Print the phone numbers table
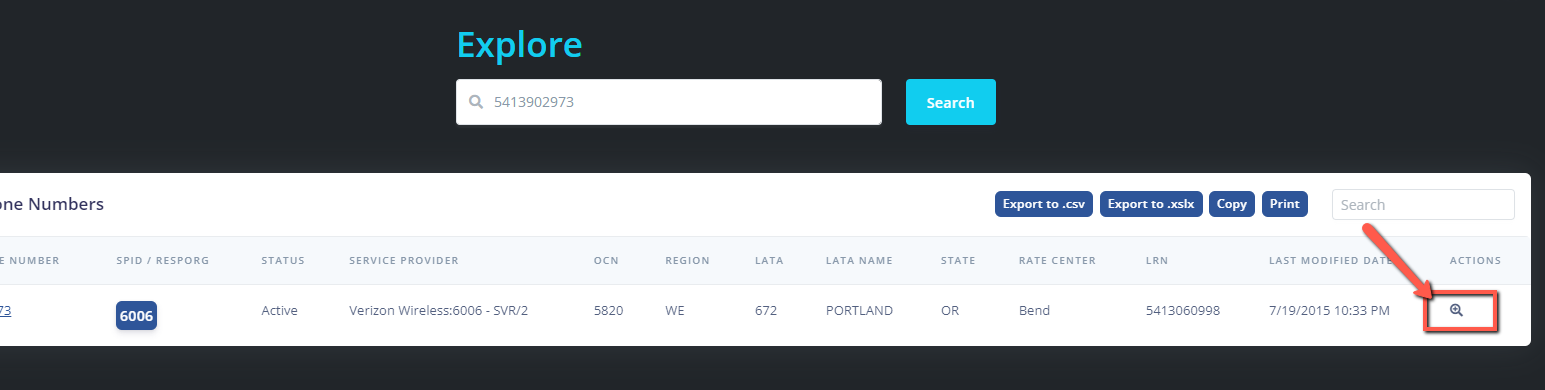Screen dimensions: 1545x390 1284,204
